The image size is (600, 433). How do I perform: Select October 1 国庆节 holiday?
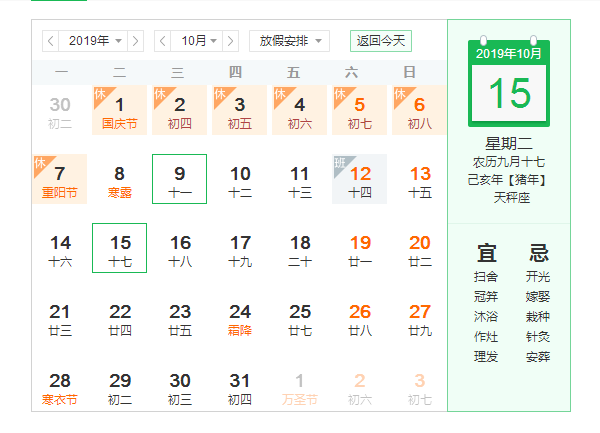(120, 111)
